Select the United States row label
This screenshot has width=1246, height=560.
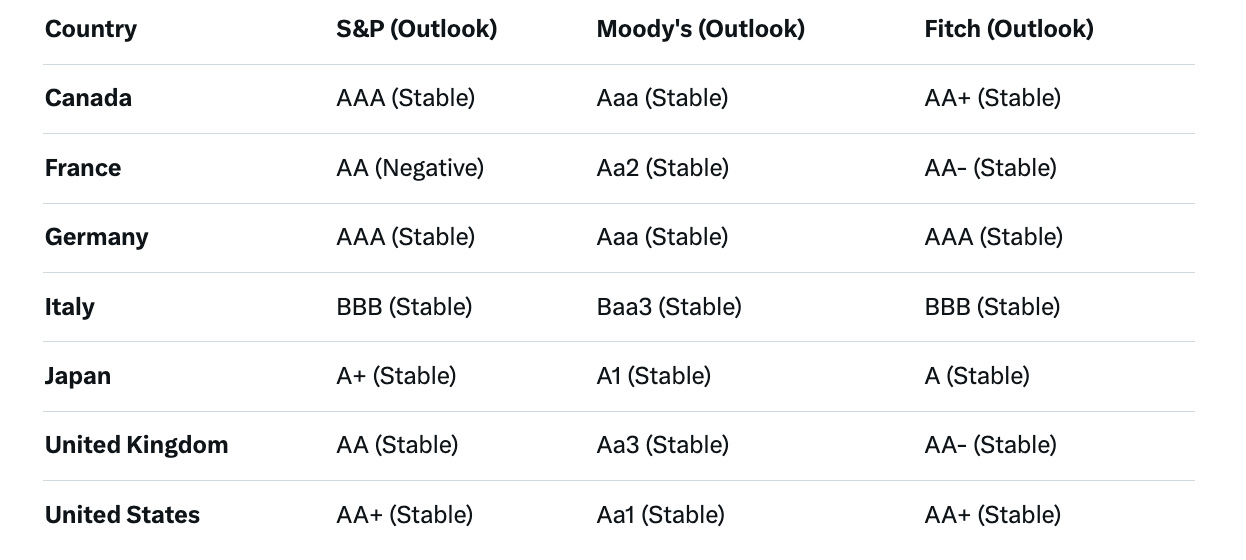[x=122, y=515]
